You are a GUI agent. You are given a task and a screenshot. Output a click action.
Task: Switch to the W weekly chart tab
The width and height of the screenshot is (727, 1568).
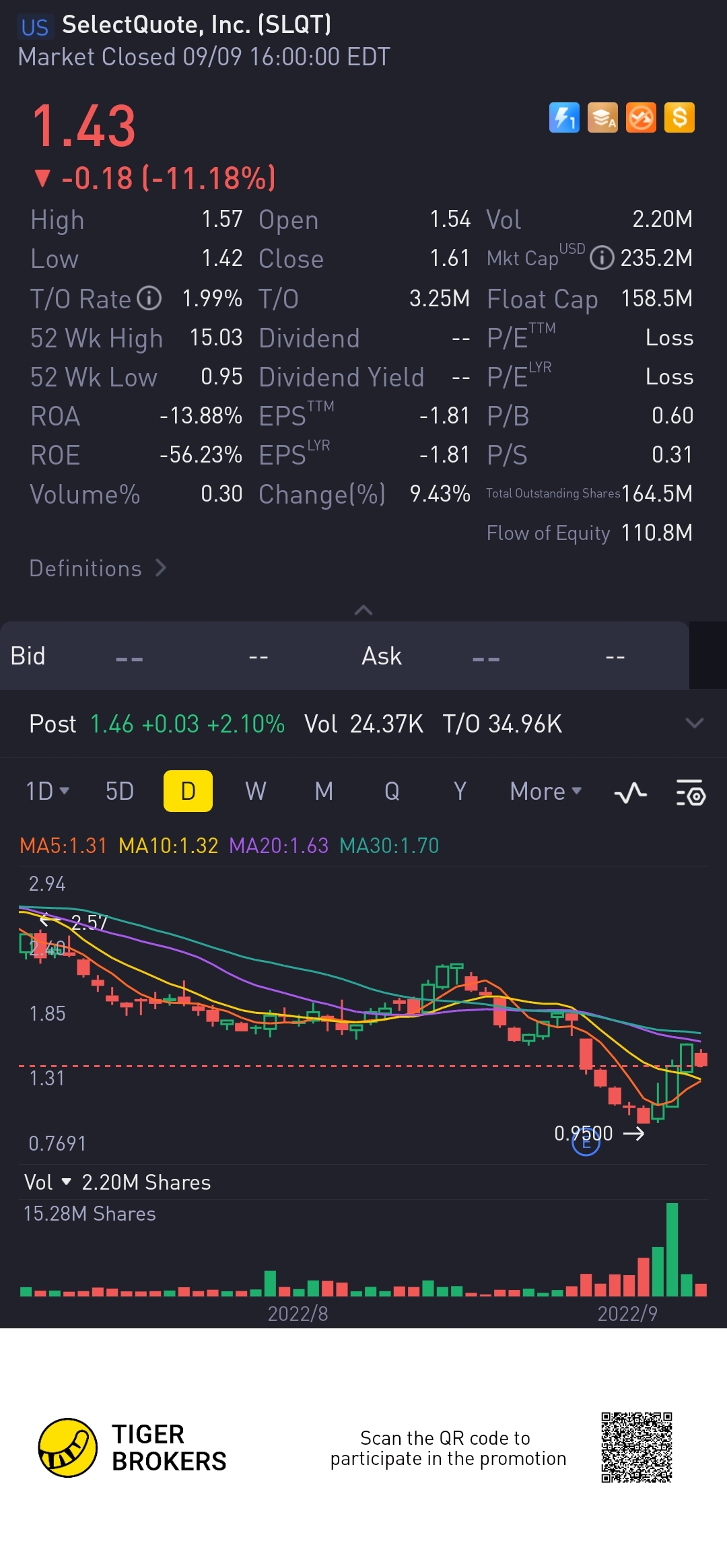(256, 791)
